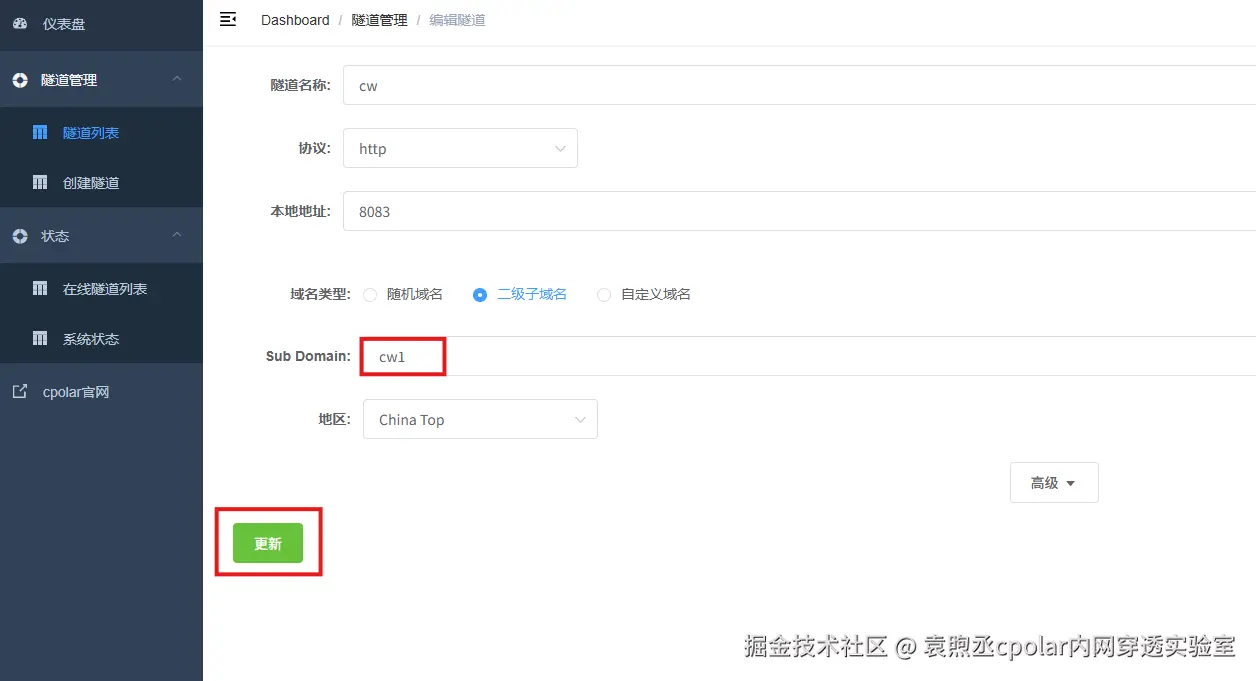Click the dashboard gauge icon beside 仪表盘
This screenshot has width=1256, height=681.
point(20,23)
